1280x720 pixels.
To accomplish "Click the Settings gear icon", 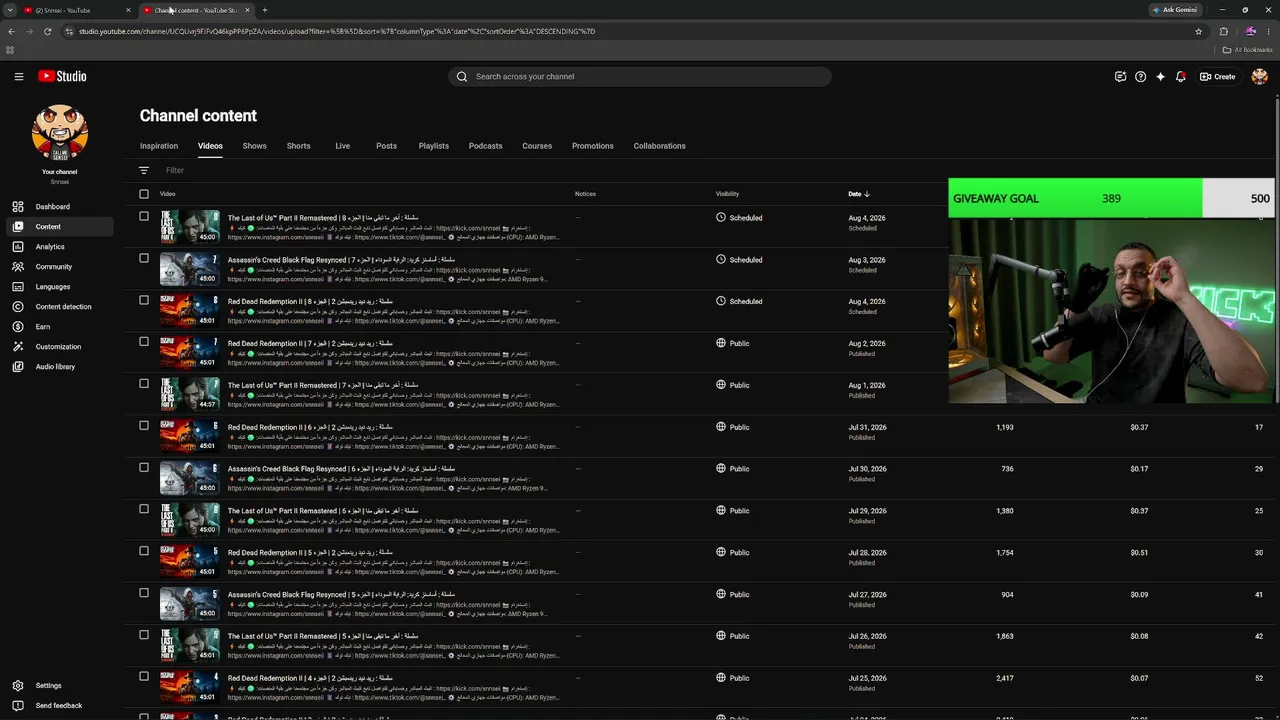I will pos(18,686).
